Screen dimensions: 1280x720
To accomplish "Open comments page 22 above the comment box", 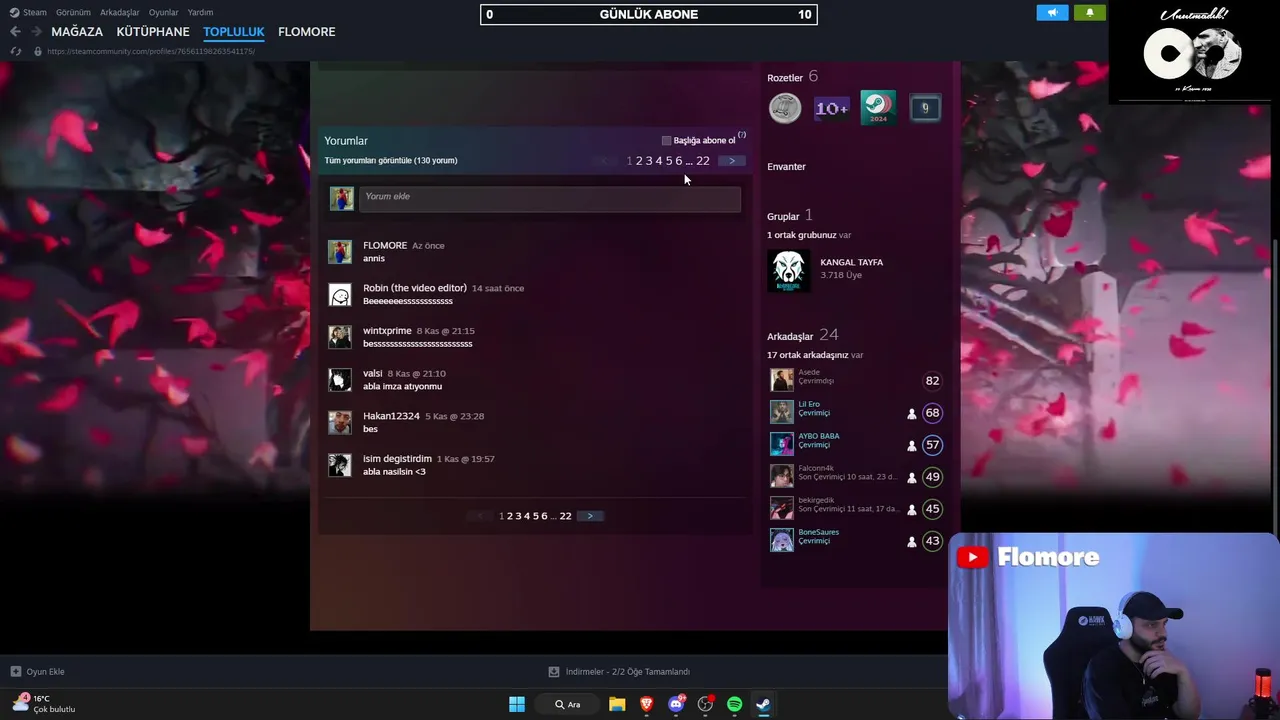I will (x=703, y=161).
